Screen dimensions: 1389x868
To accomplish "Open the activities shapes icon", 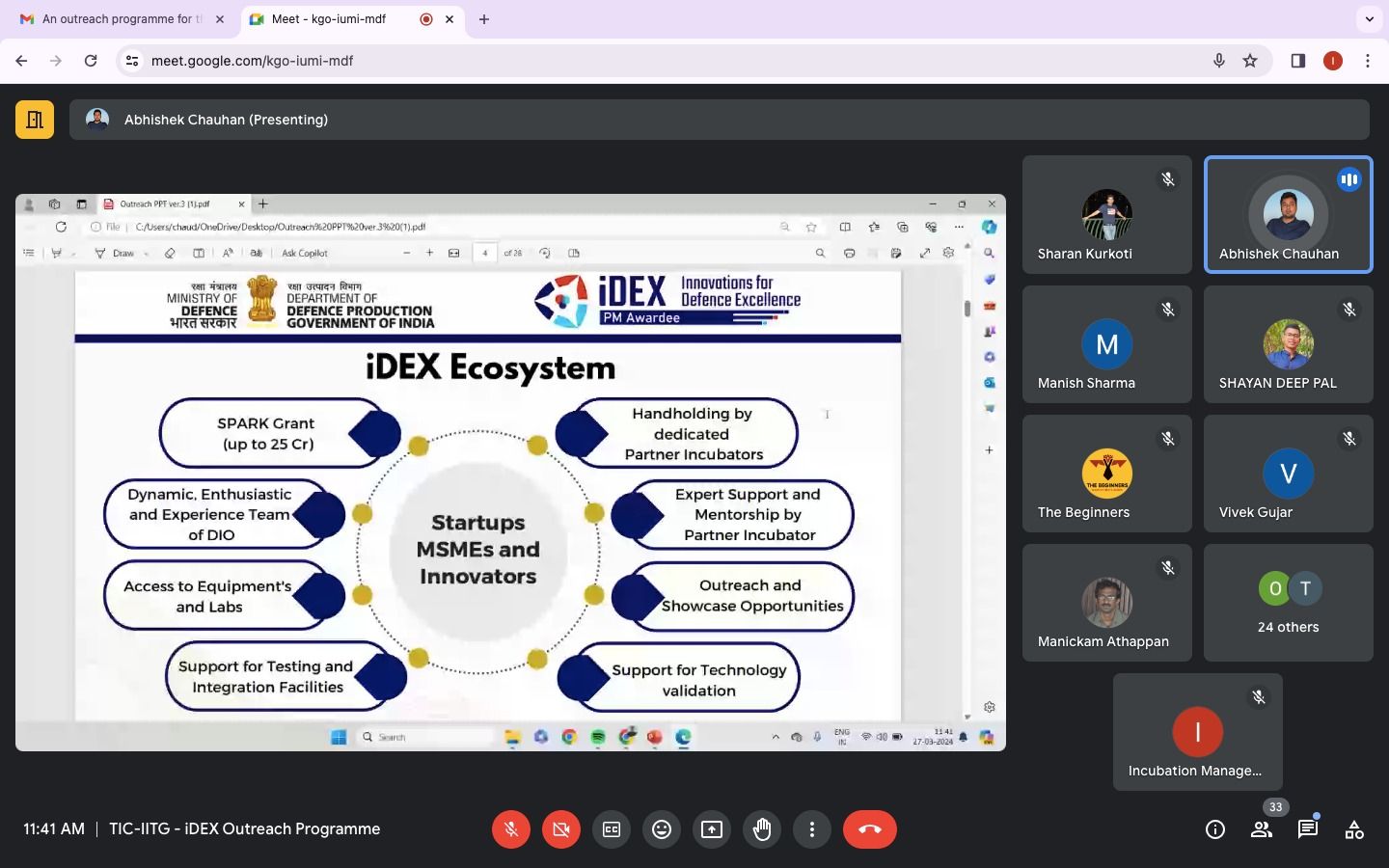I will point(1354,829).
